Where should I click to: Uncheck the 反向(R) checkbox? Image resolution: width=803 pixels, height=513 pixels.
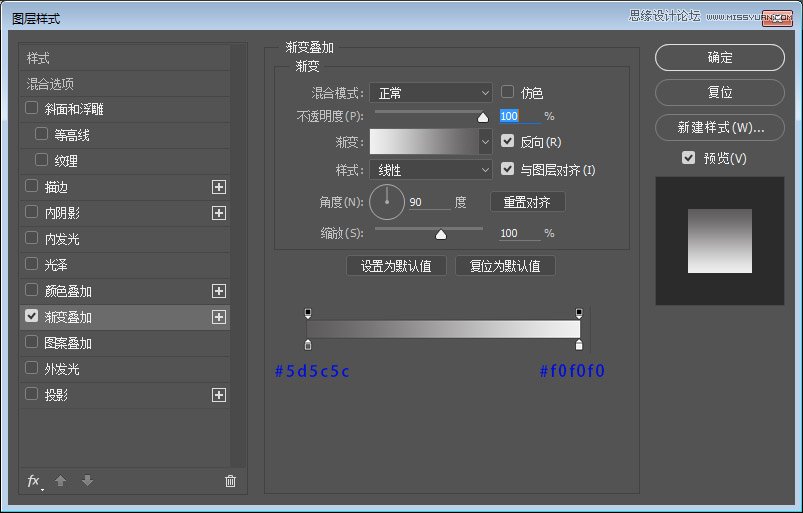tap(508, 142)
